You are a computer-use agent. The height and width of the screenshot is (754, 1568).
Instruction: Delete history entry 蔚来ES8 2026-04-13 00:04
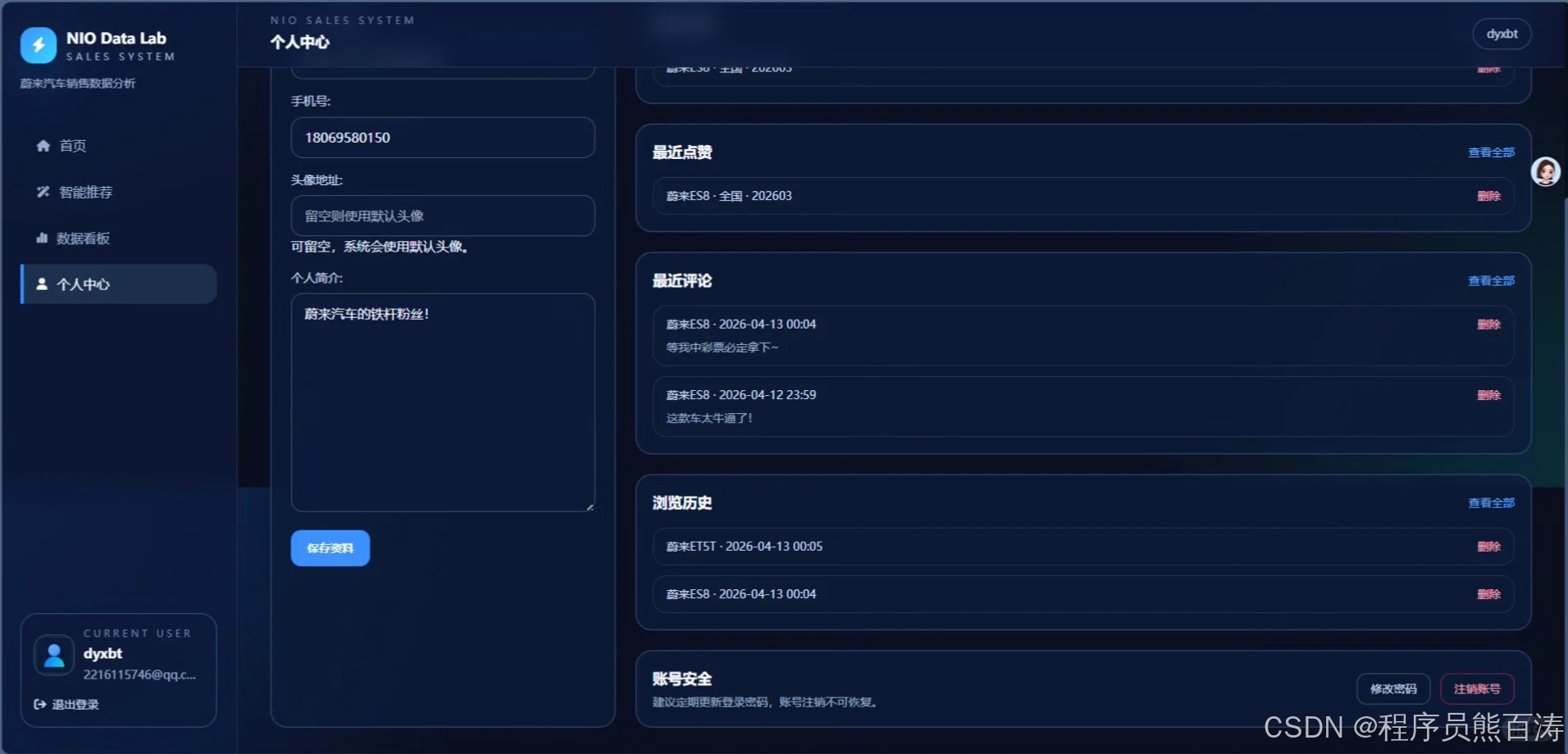click(1488, 594)
